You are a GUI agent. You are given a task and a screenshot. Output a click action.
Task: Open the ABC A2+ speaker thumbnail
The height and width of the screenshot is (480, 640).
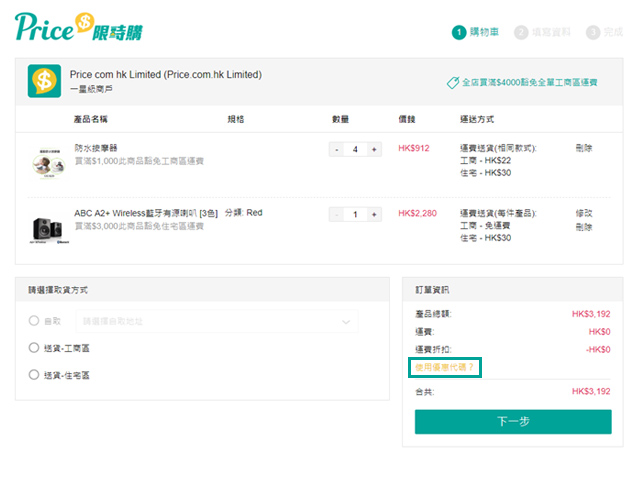47,228
